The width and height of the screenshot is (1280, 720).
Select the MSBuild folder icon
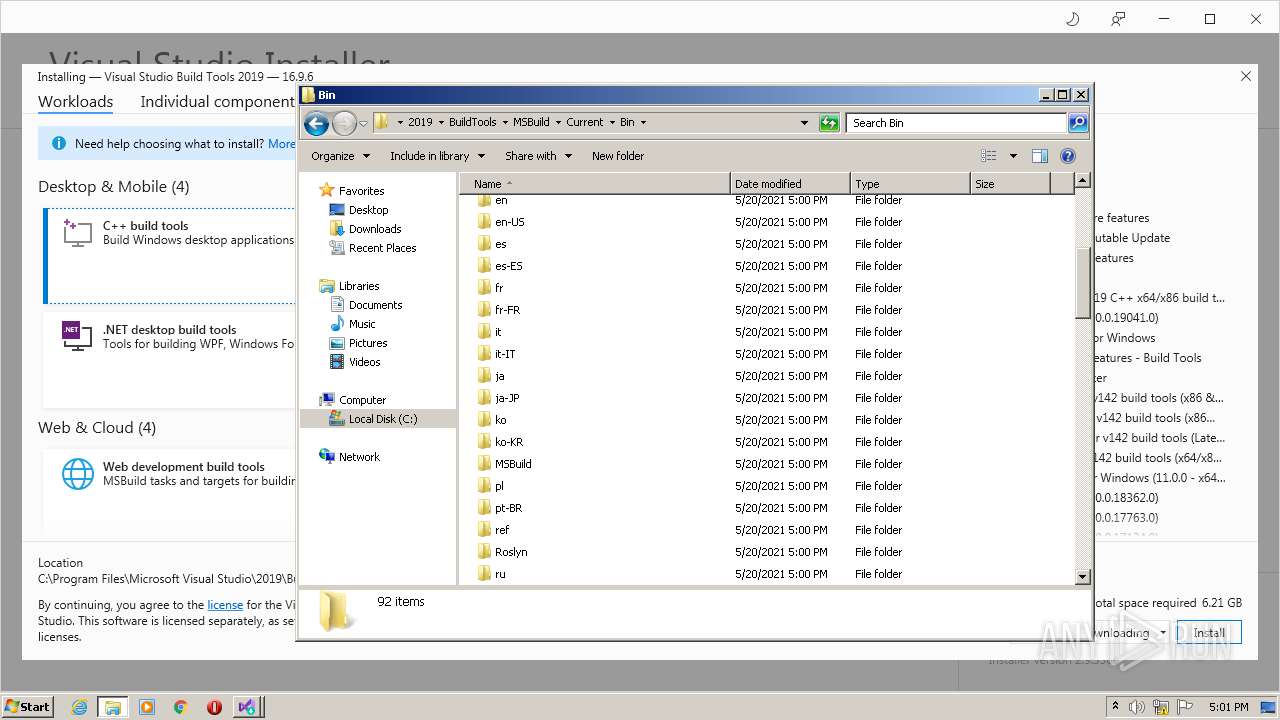click(484, 464)
